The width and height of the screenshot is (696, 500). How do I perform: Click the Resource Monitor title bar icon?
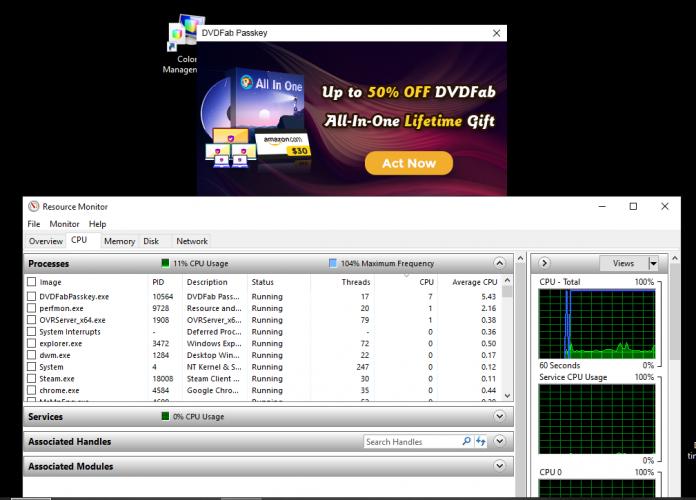[33, 206]
